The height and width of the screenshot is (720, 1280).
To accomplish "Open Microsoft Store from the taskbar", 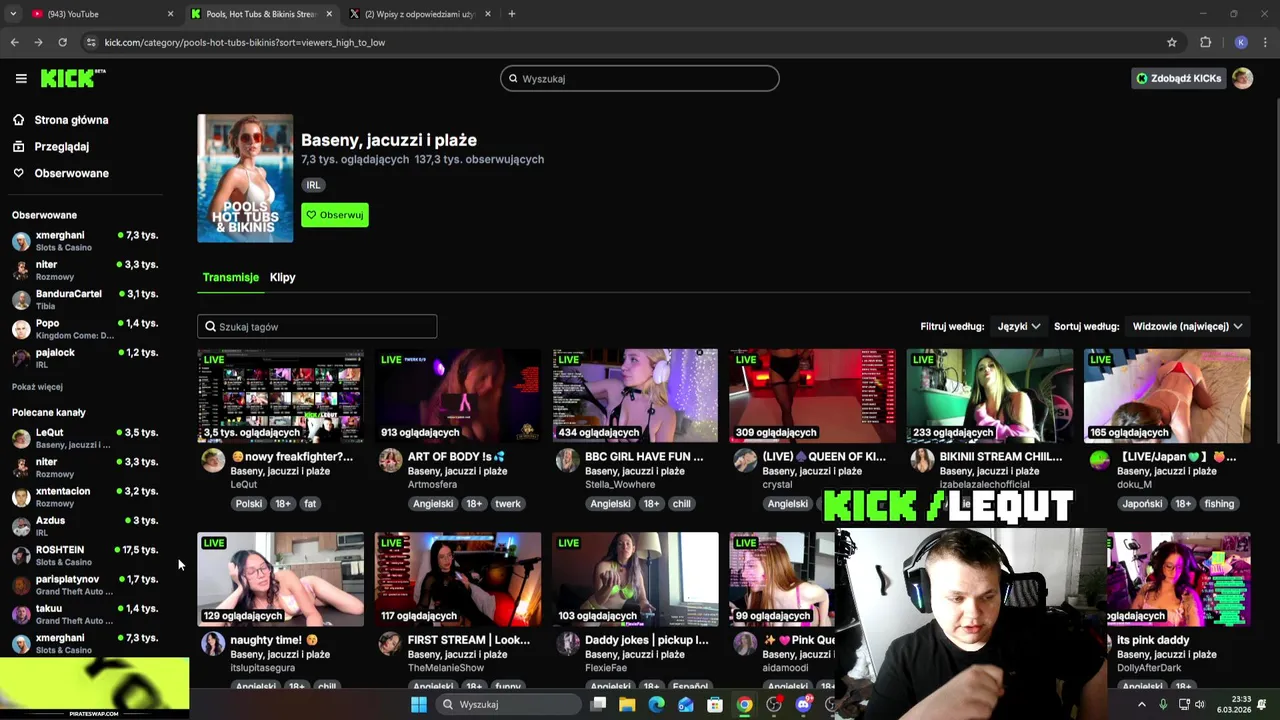I will coord(715,704).
